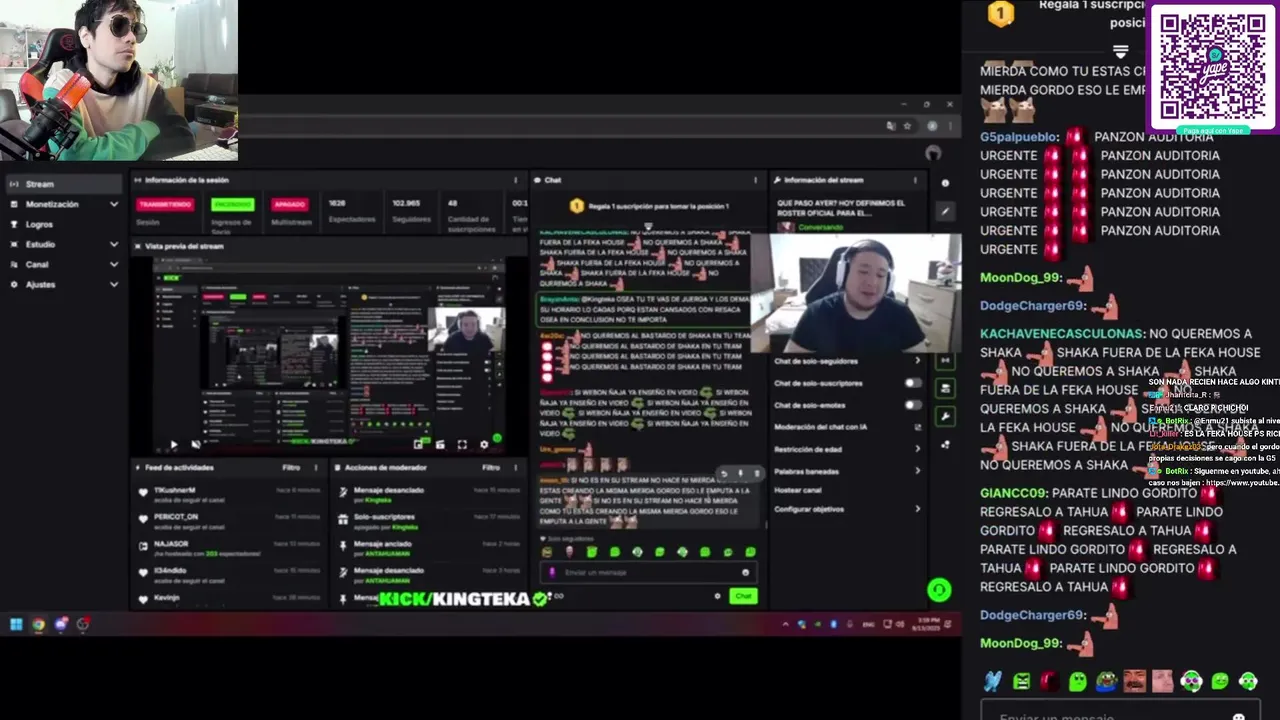Click the Estudio menu label
1280x720 pixels.
40,244
